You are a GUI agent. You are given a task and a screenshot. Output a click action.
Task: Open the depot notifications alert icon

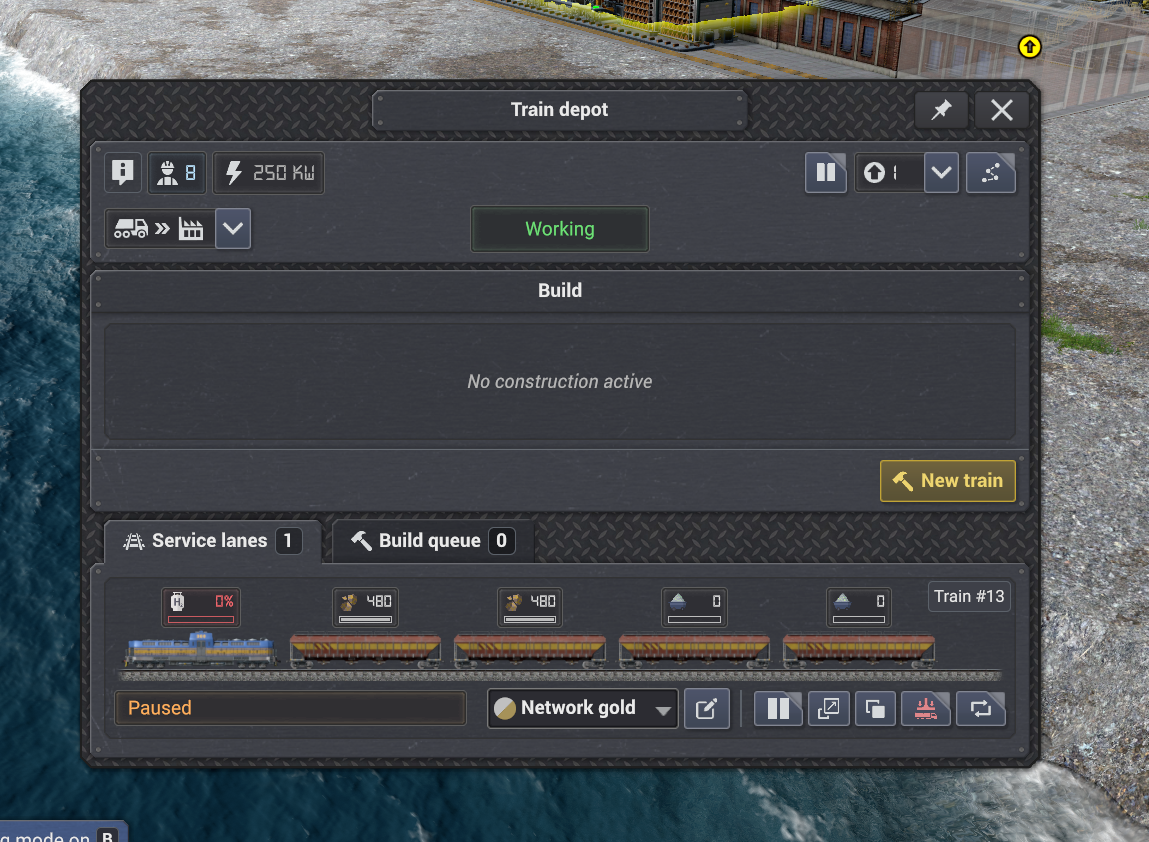coord(122,173)
